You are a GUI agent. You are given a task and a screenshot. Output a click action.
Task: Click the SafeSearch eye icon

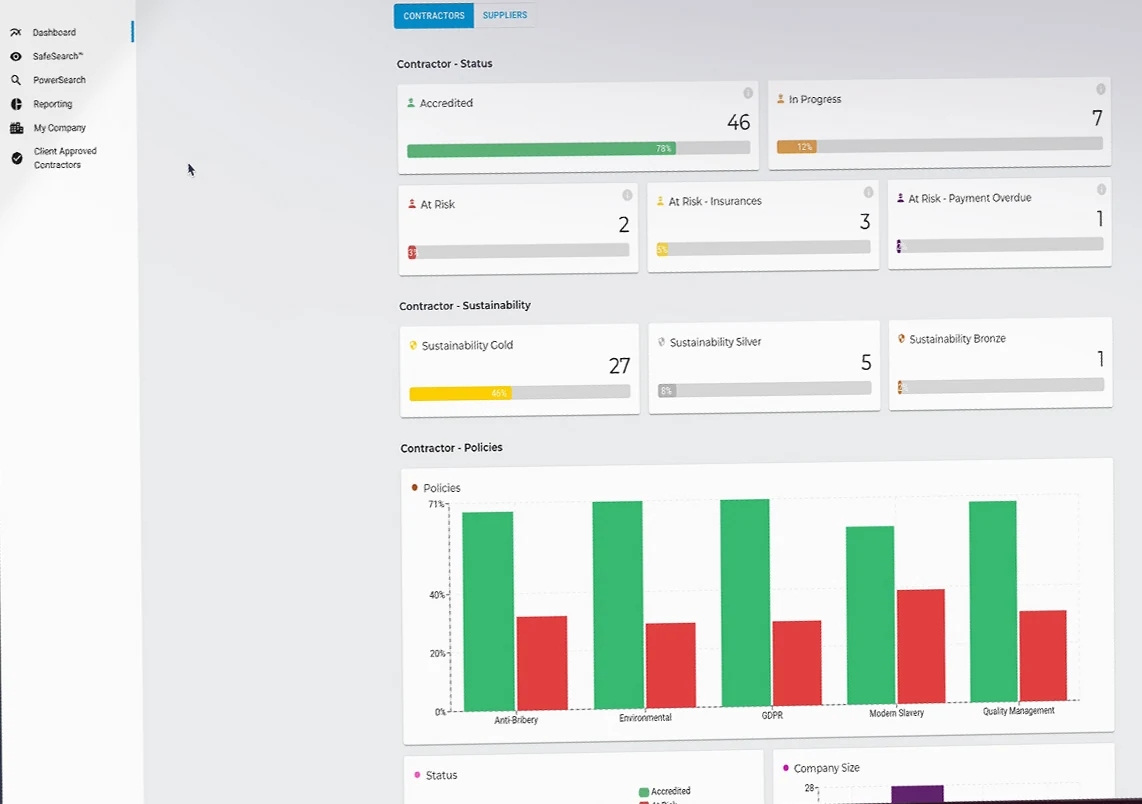point(15,56)
